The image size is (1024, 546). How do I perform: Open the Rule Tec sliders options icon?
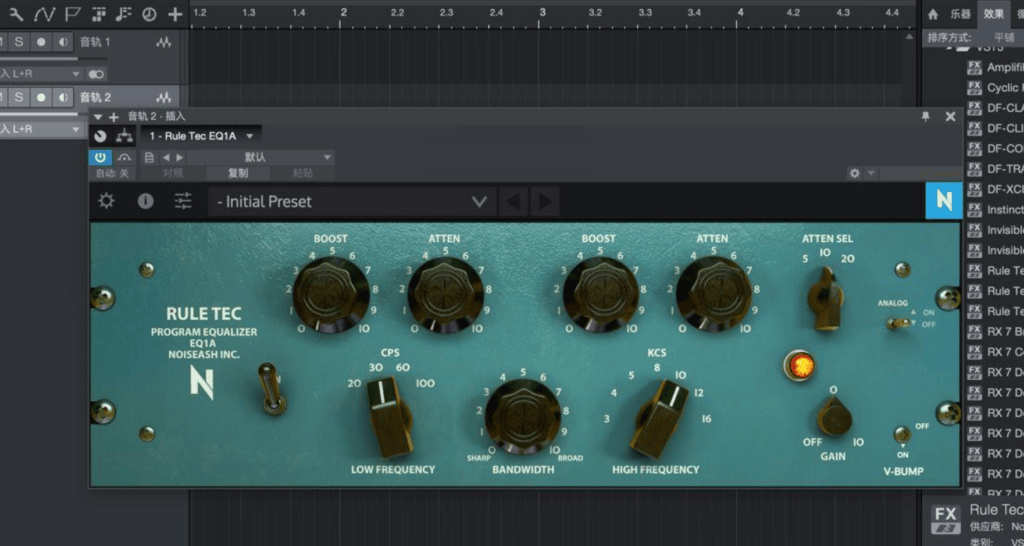184,201
